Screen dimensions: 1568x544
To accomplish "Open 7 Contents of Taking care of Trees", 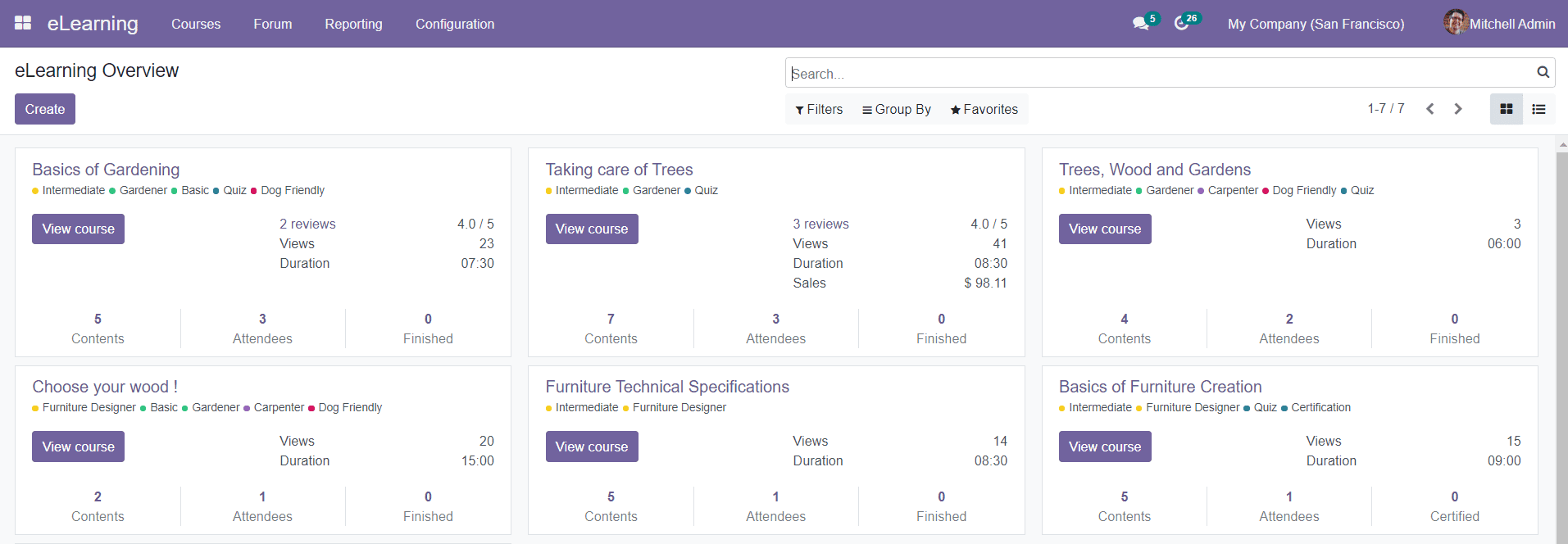I will click(611, 329).
